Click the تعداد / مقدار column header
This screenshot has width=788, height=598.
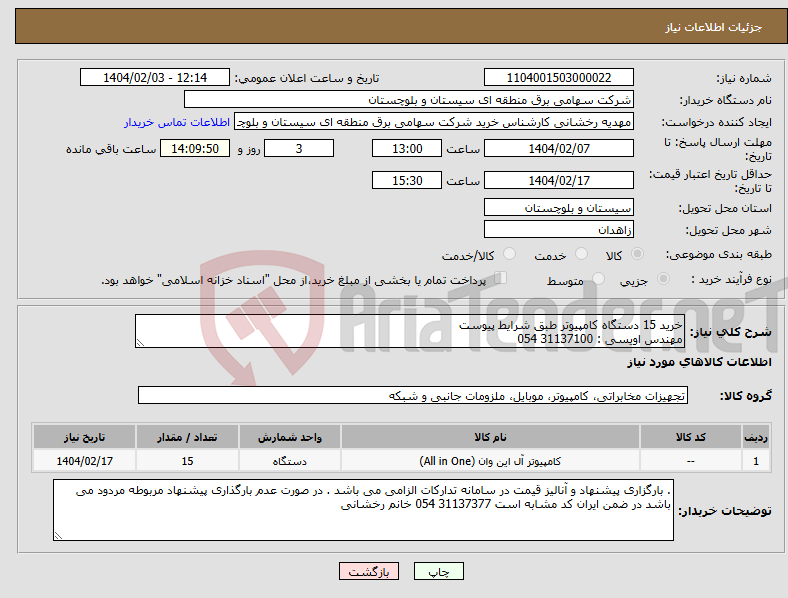(x=187, y=437)
